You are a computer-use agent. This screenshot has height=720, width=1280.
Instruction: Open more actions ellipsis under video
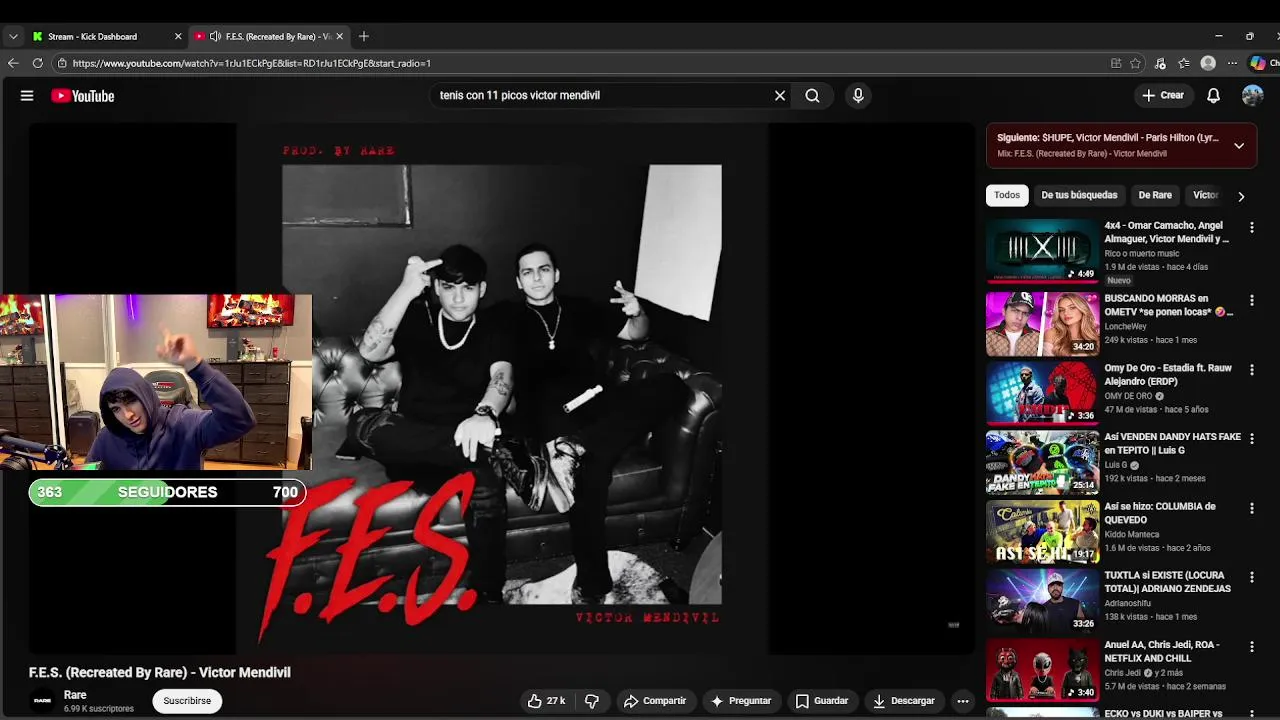click(x=962, y=701)
